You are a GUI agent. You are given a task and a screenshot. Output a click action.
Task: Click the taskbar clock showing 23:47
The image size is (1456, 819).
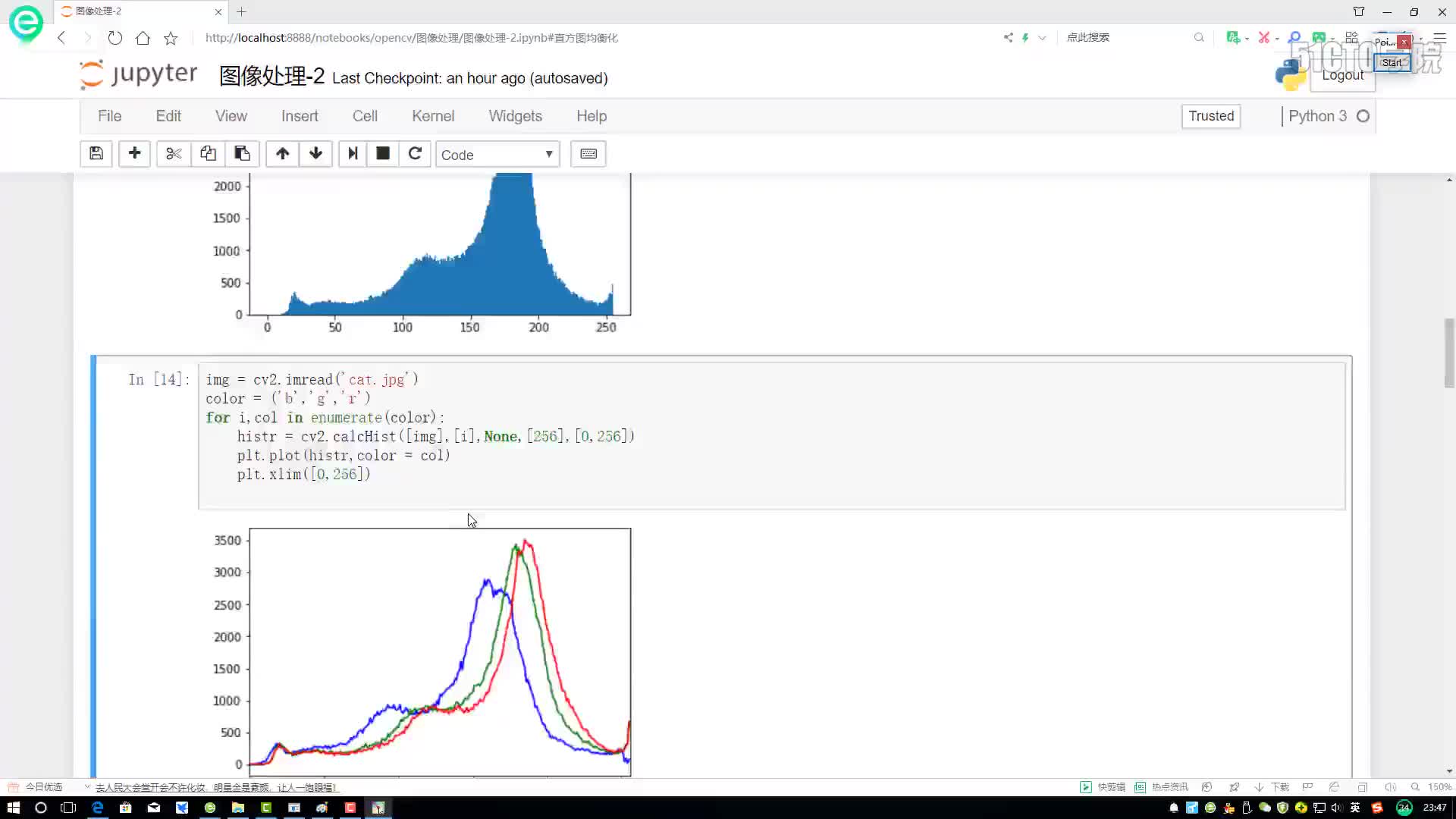click(1435, 808)
